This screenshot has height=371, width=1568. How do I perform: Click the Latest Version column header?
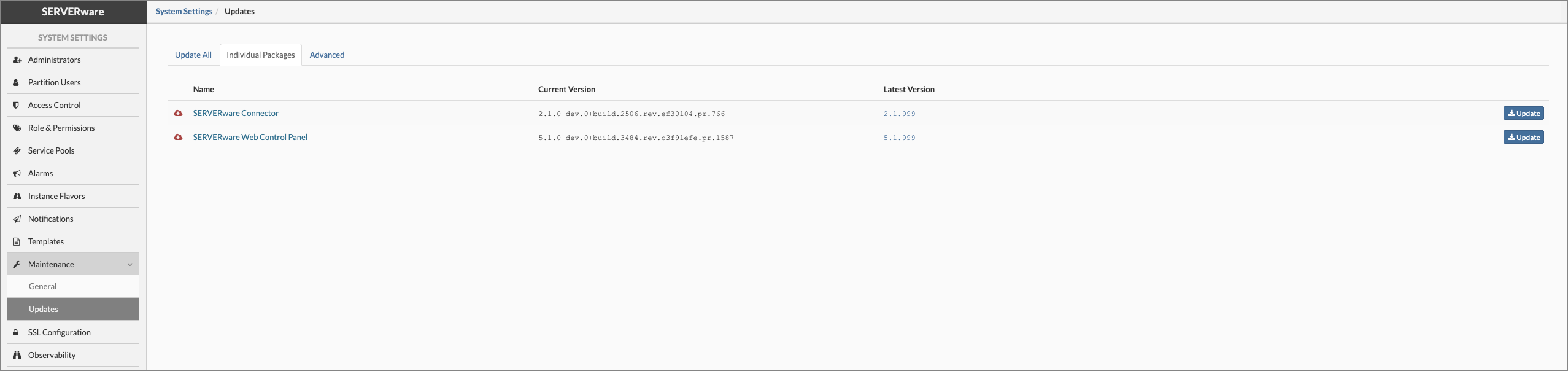tap(909, 90)
